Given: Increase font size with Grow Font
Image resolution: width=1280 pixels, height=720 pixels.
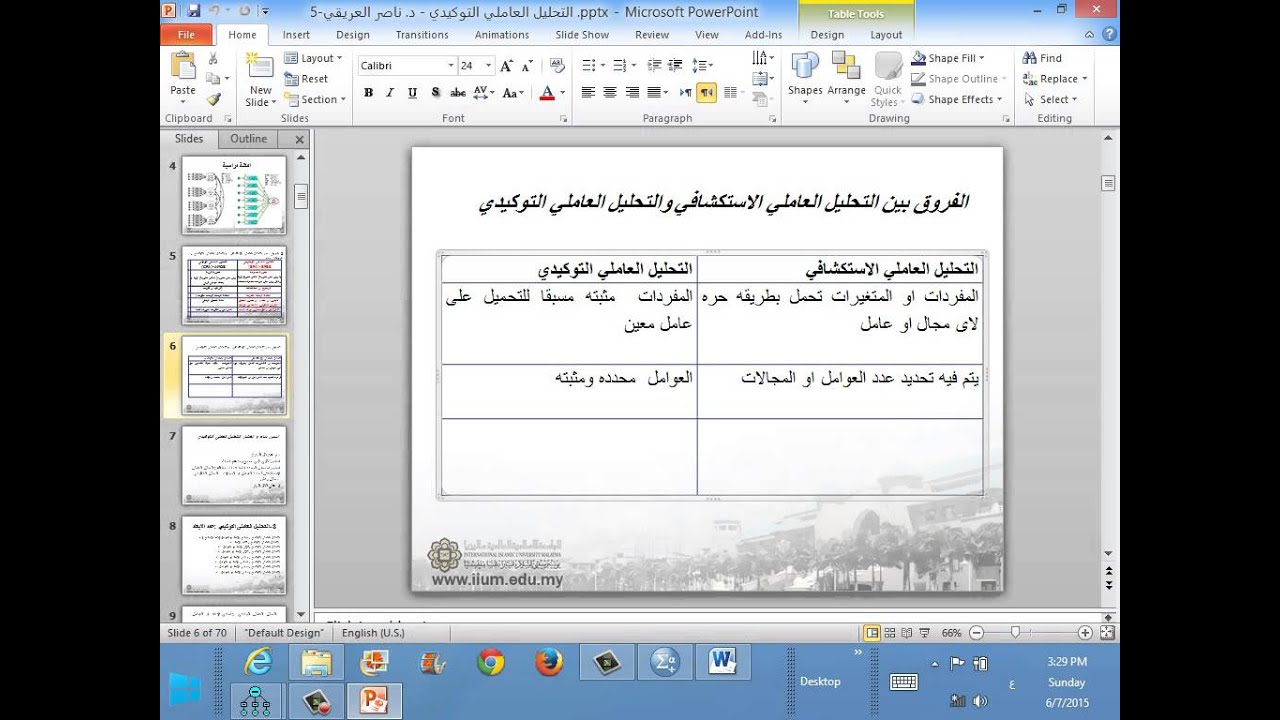Looking at the screenshot, I should click(x=507, y=65).
